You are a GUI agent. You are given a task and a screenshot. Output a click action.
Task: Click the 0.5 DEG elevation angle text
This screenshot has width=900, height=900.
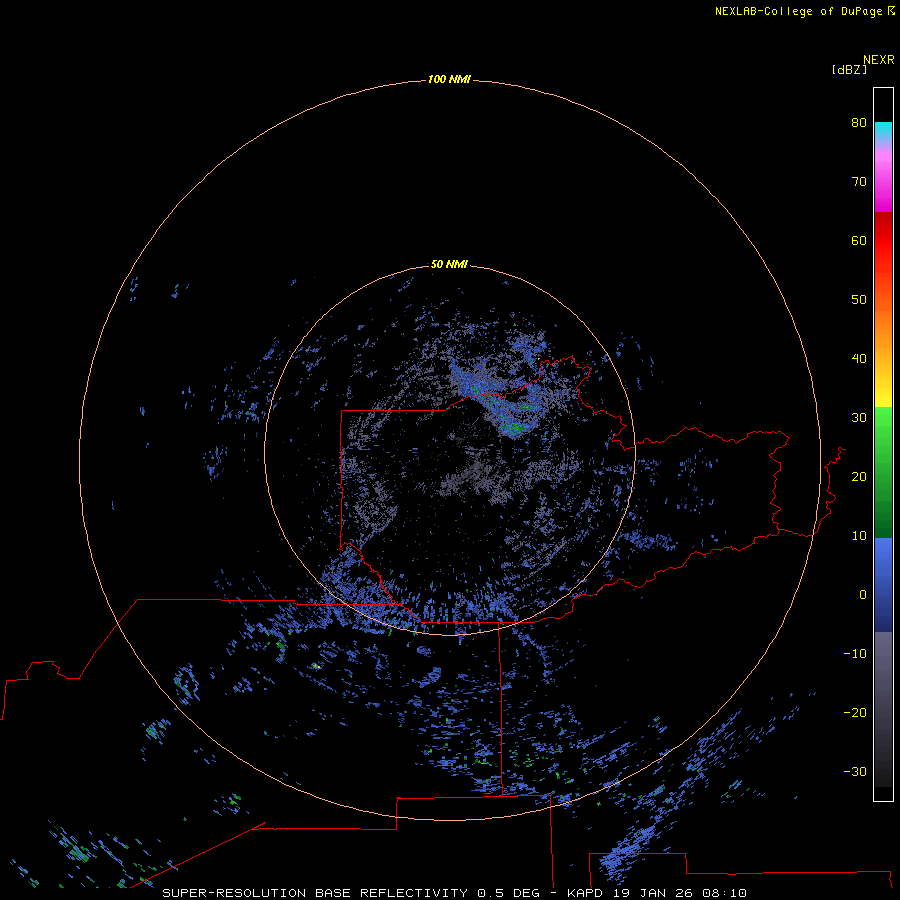coord(511,893)
